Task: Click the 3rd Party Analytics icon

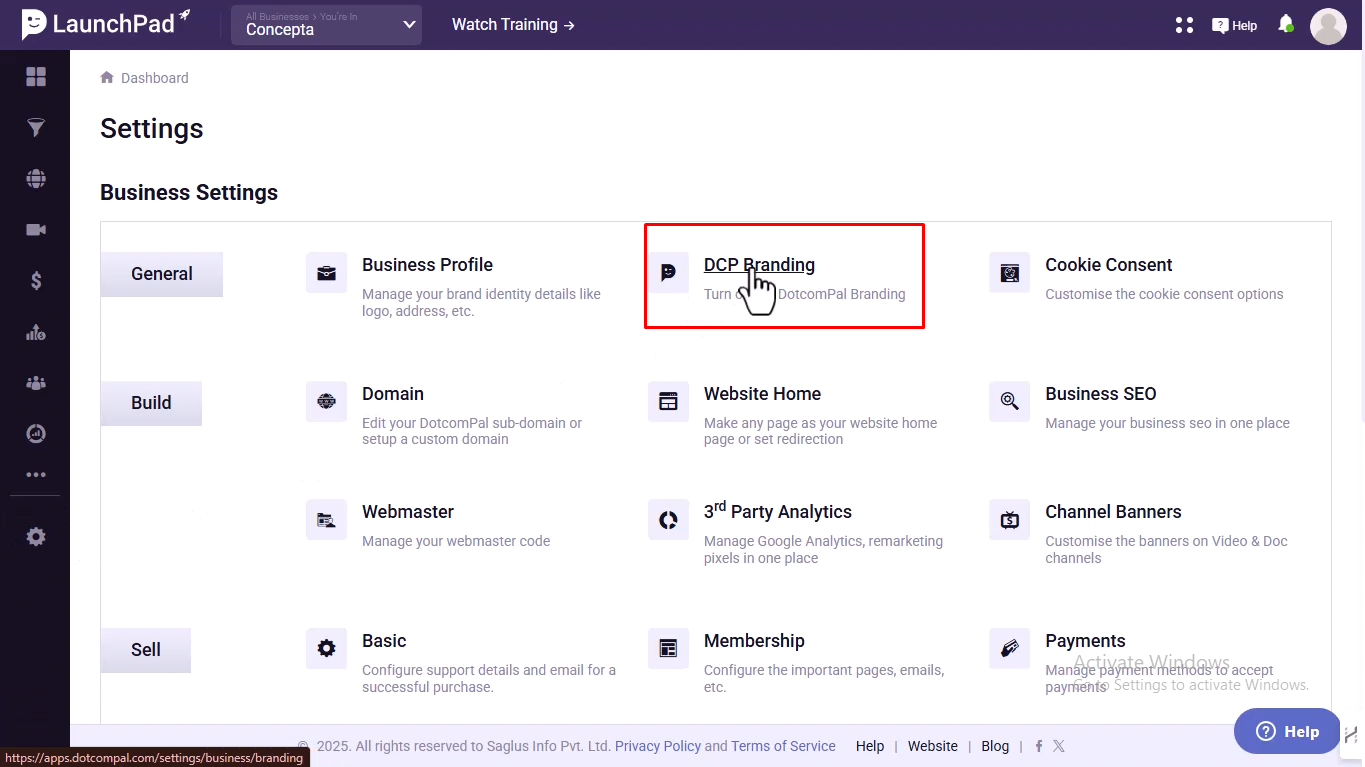Action: tap(668, 520)
